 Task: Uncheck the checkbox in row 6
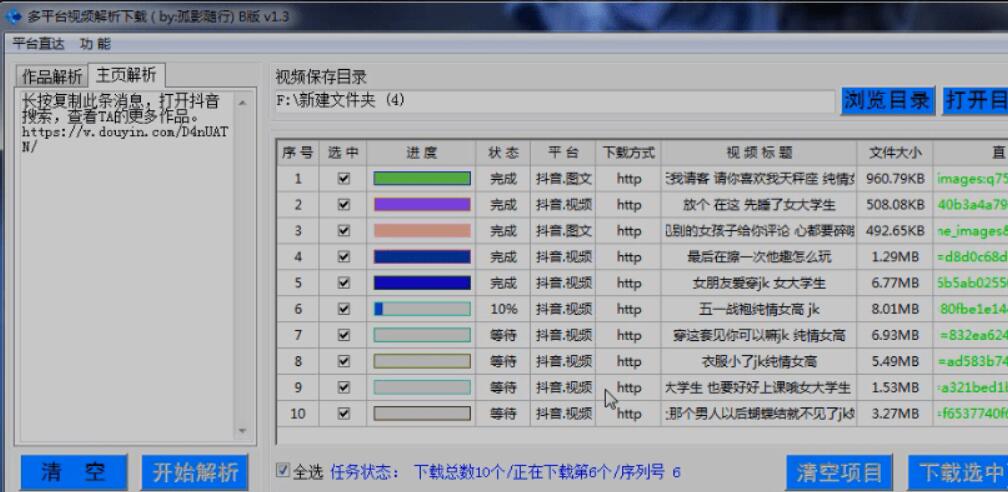[344, 309]
